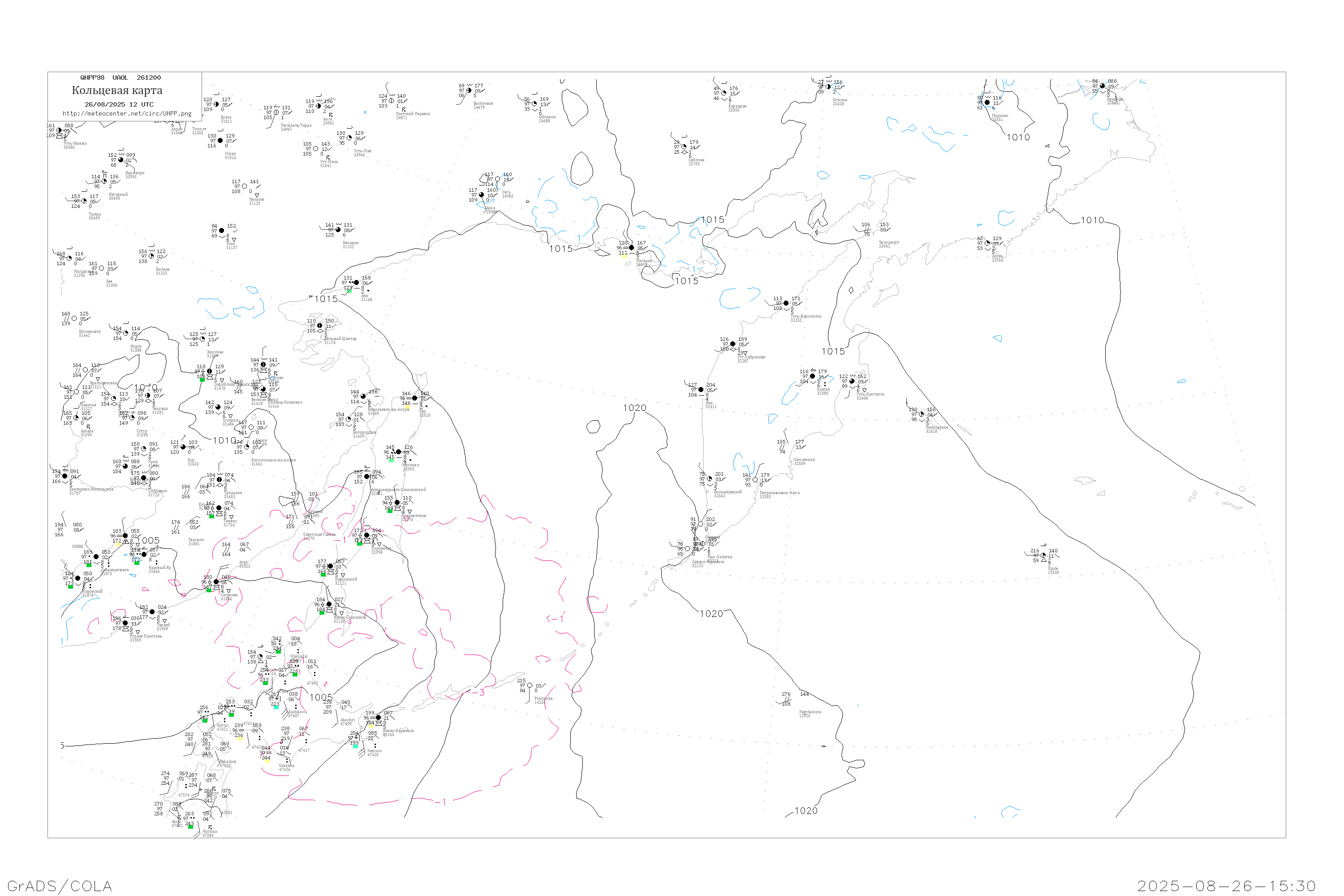The width and height of the screenshot is (1344, 896).
Task: Click the Магадан station filled circle symbol
Action: click(x=631, y=248)
